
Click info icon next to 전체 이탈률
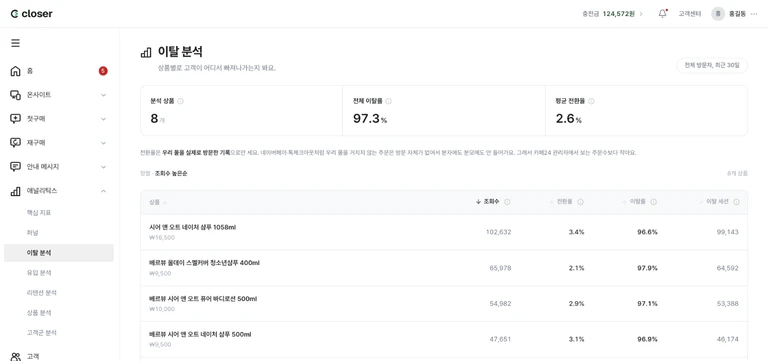click(x=388, y=101)
